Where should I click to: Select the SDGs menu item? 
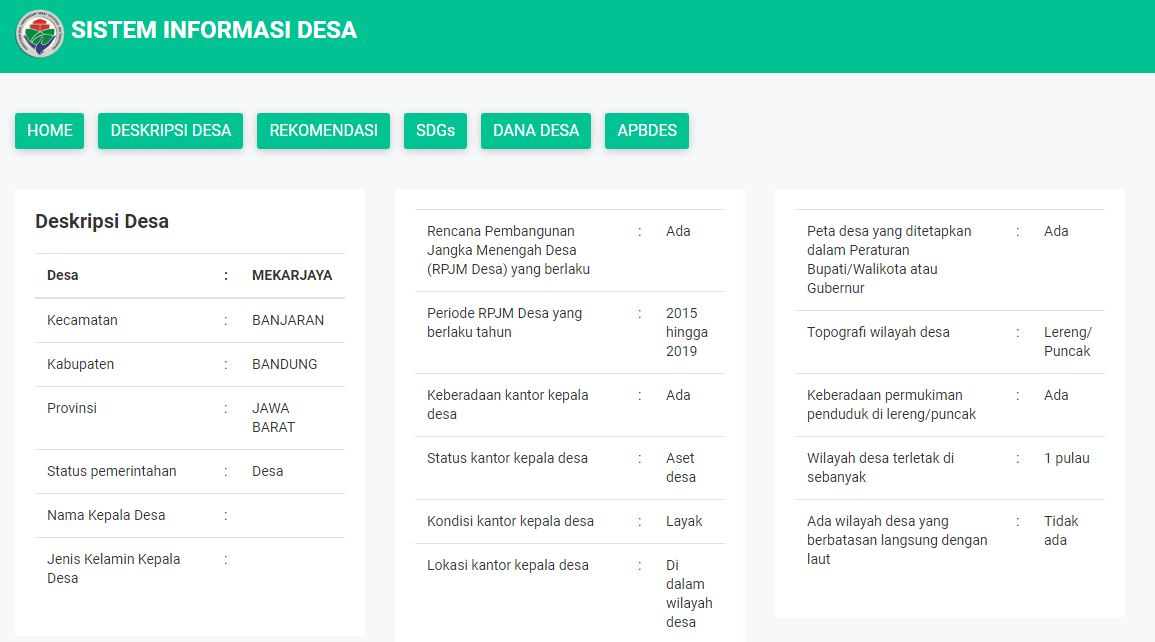point(435,130)
